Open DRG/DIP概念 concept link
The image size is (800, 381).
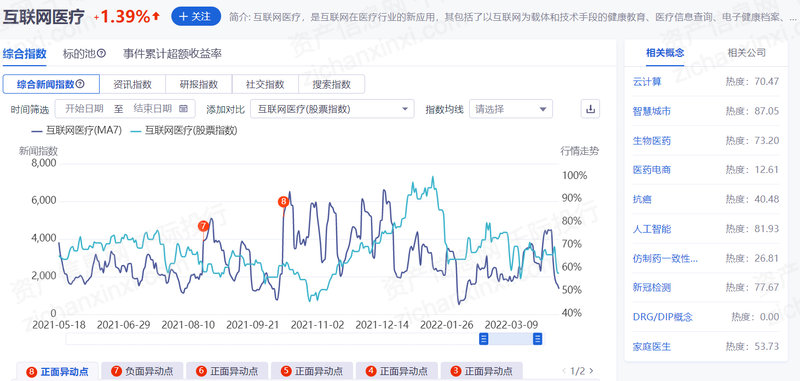pos(663,317)
